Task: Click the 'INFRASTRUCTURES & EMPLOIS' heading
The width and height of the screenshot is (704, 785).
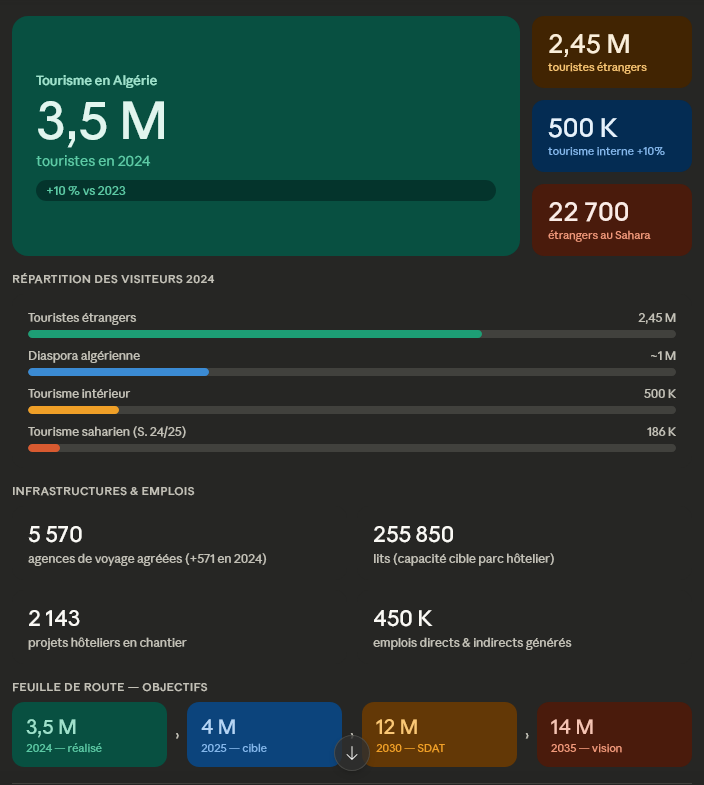Action: click(103, 491)
